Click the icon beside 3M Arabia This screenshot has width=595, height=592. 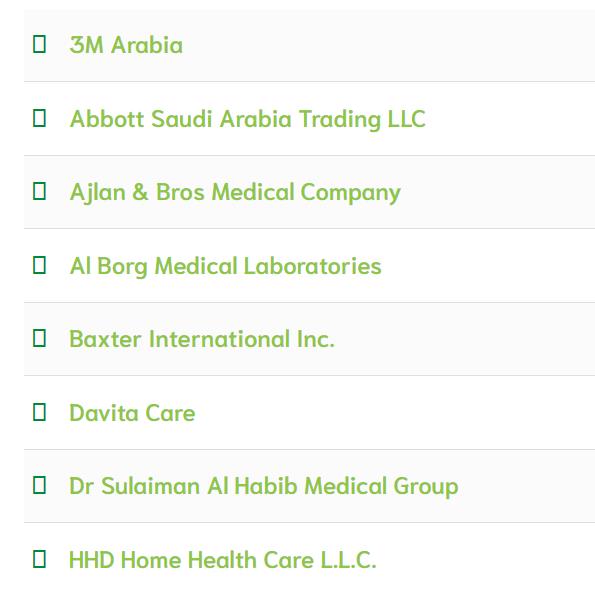point(39,44)
